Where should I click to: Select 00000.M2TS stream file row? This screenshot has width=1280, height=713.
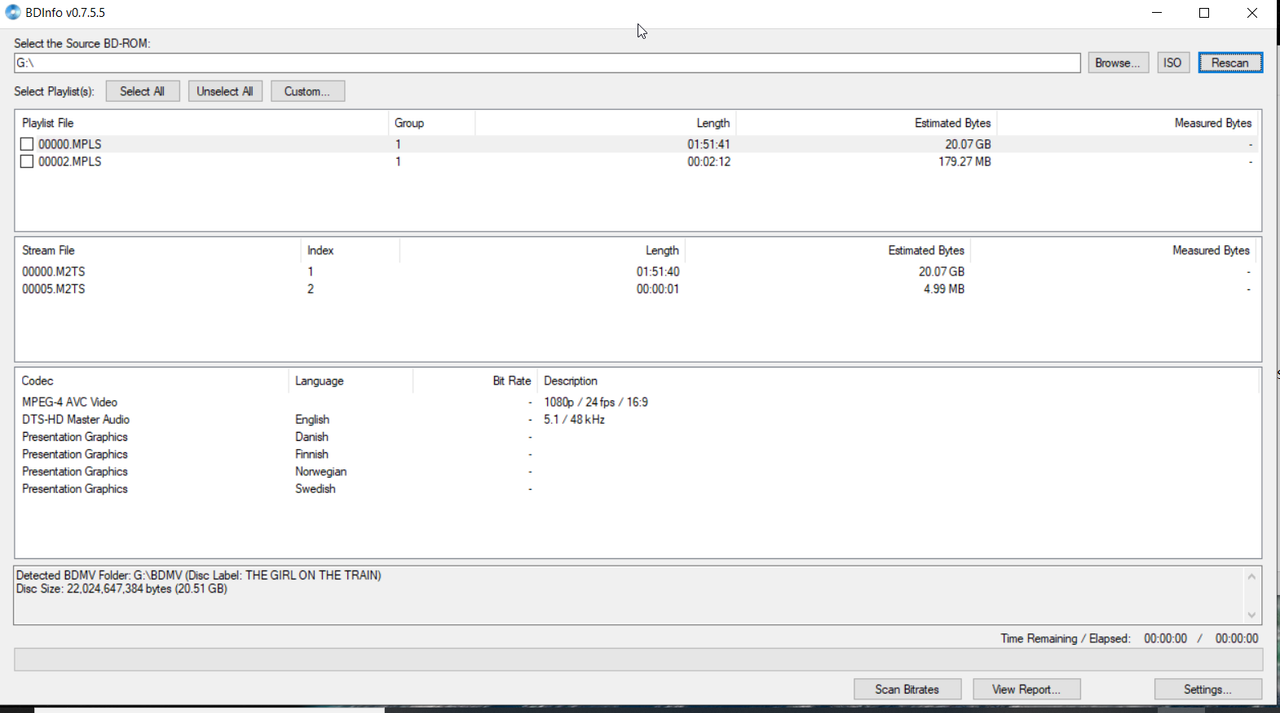pos(637,271)
